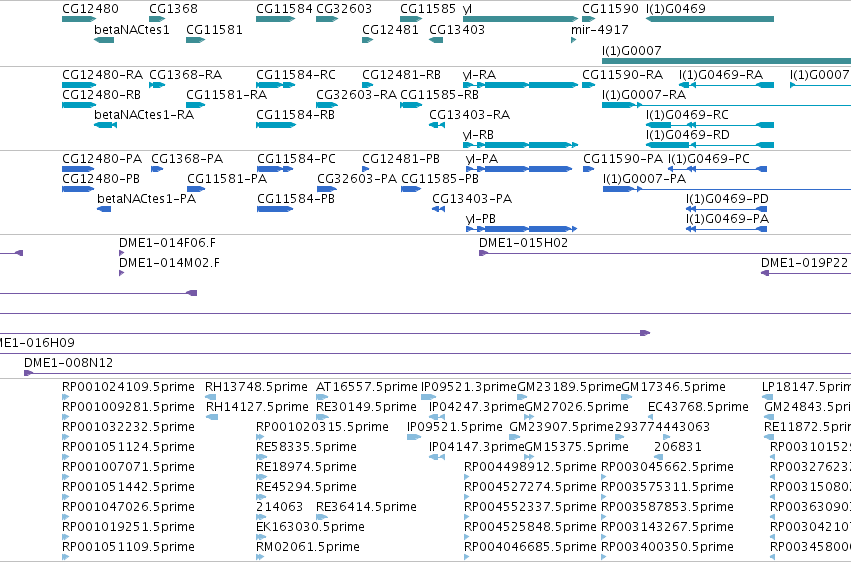
Task: Click the yl-RB transcript label
Action: [478, 135]
